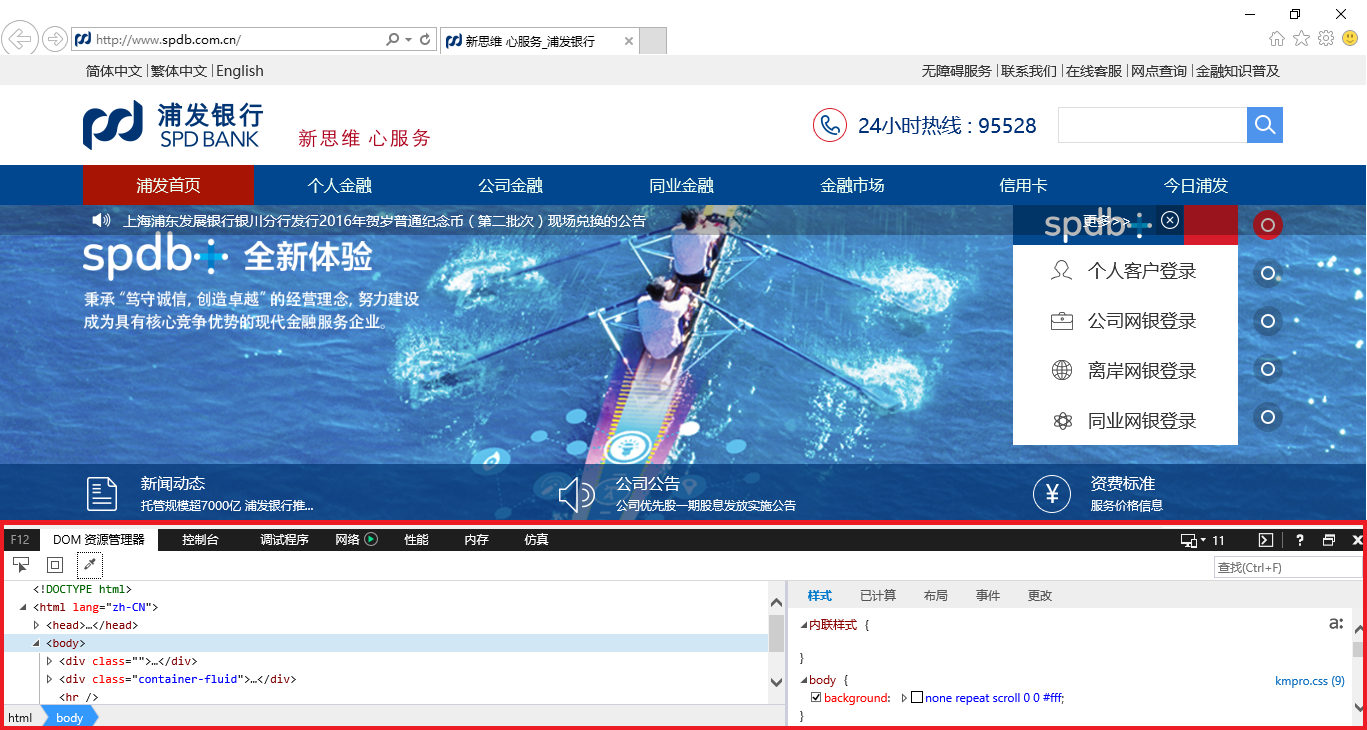The width and height of the screenshot is (1367, 730).
Task: Toggle the DOM element highlight boxes icon
Action: pos(55,565)
